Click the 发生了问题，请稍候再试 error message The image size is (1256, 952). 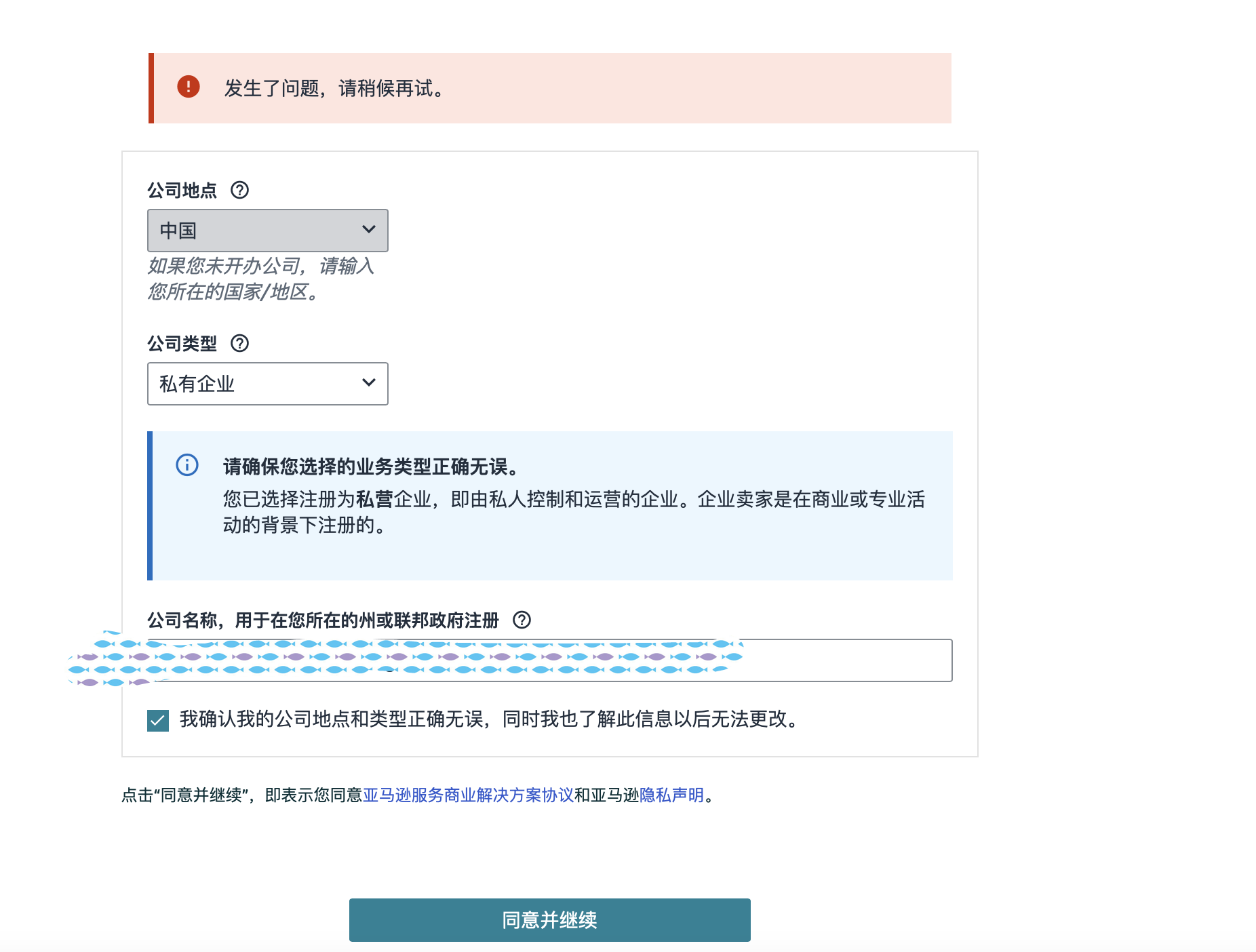click(335, 89)
